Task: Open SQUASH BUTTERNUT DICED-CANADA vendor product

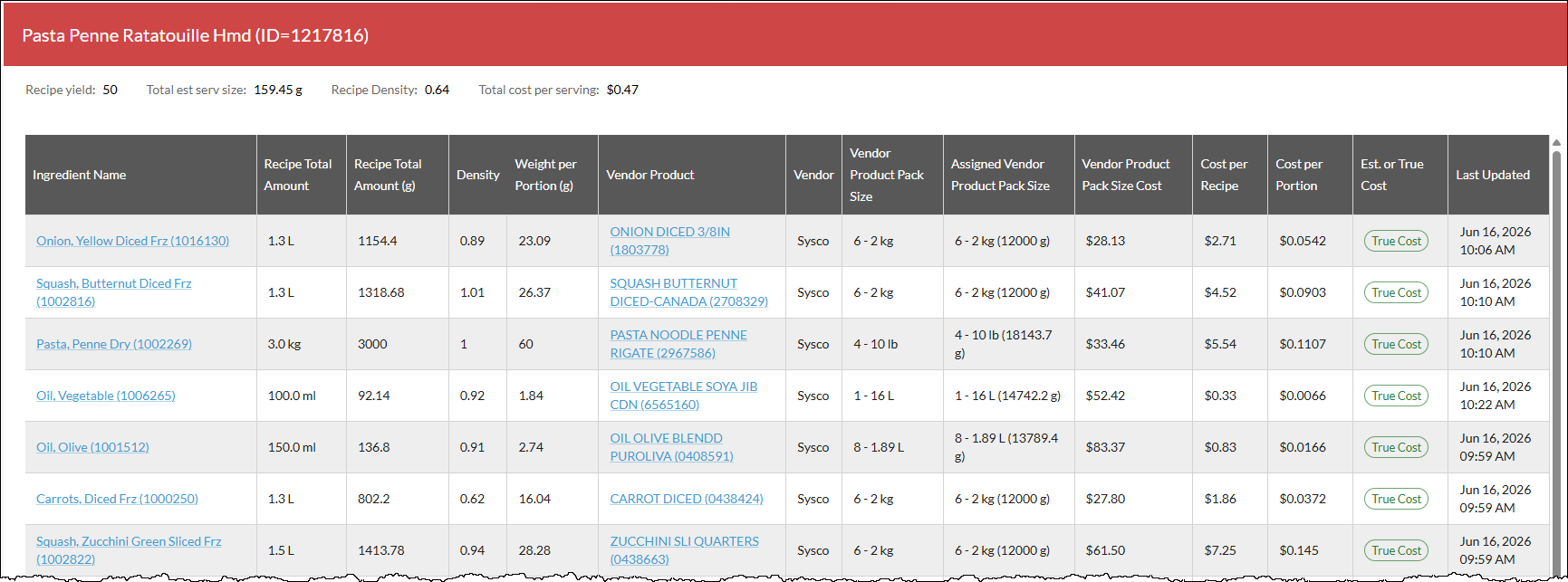Action: pyautogui.click(x=688, y=292)
